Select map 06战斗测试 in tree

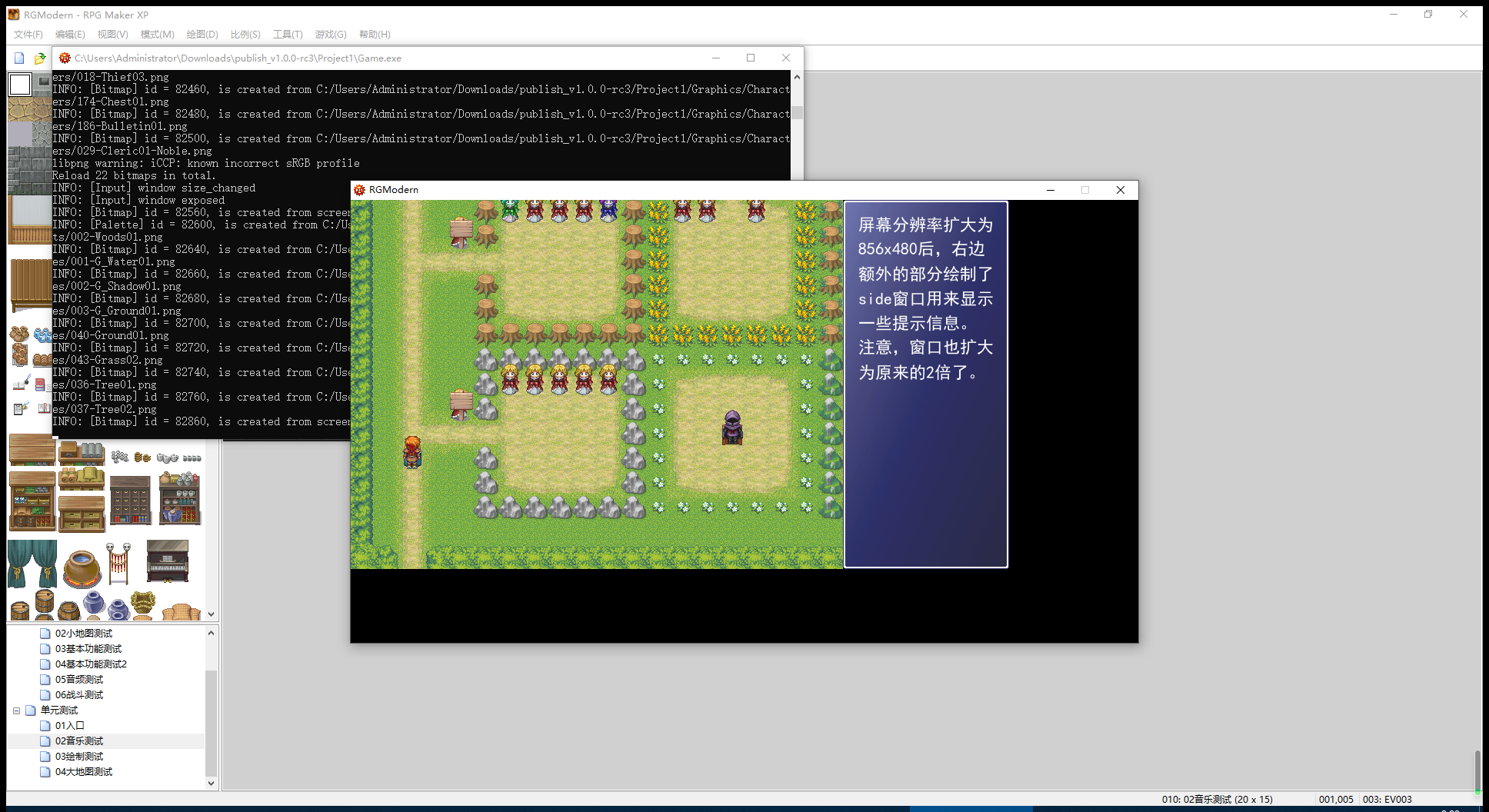[x=79, y=695]
